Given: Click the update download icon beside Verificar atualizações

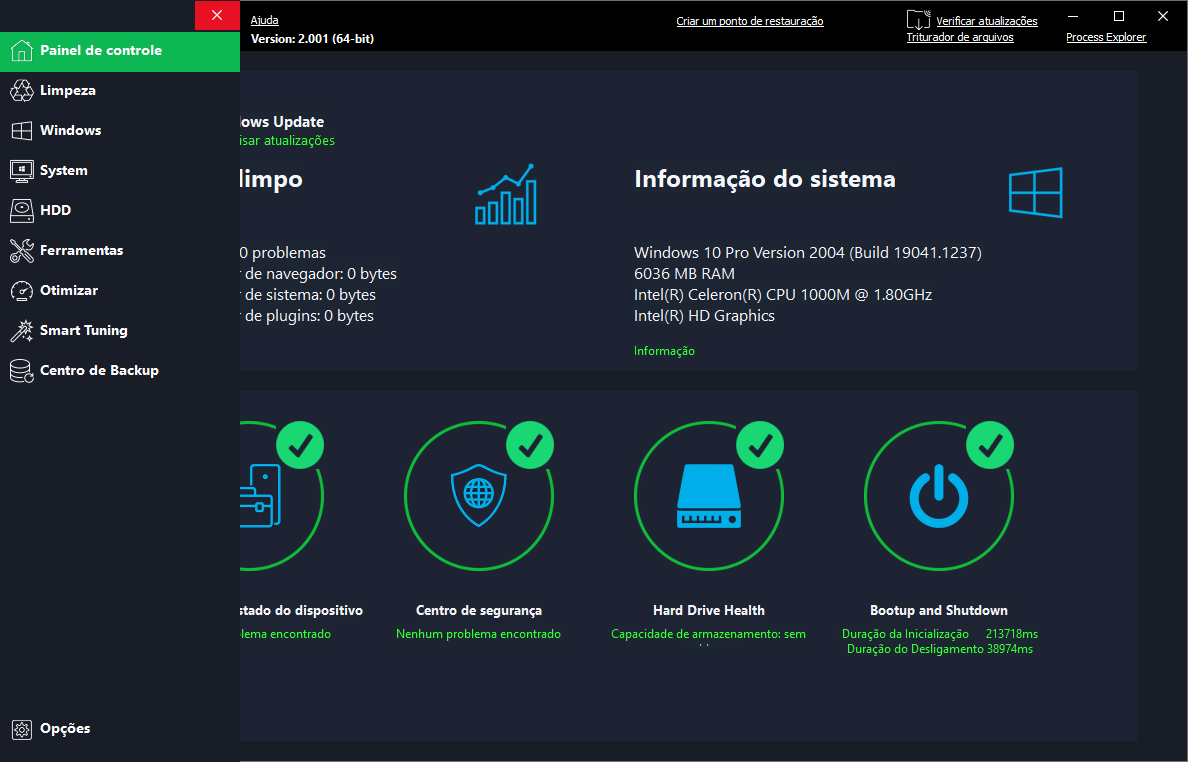Looking at the screenshot, I should [x=918, y=20].
